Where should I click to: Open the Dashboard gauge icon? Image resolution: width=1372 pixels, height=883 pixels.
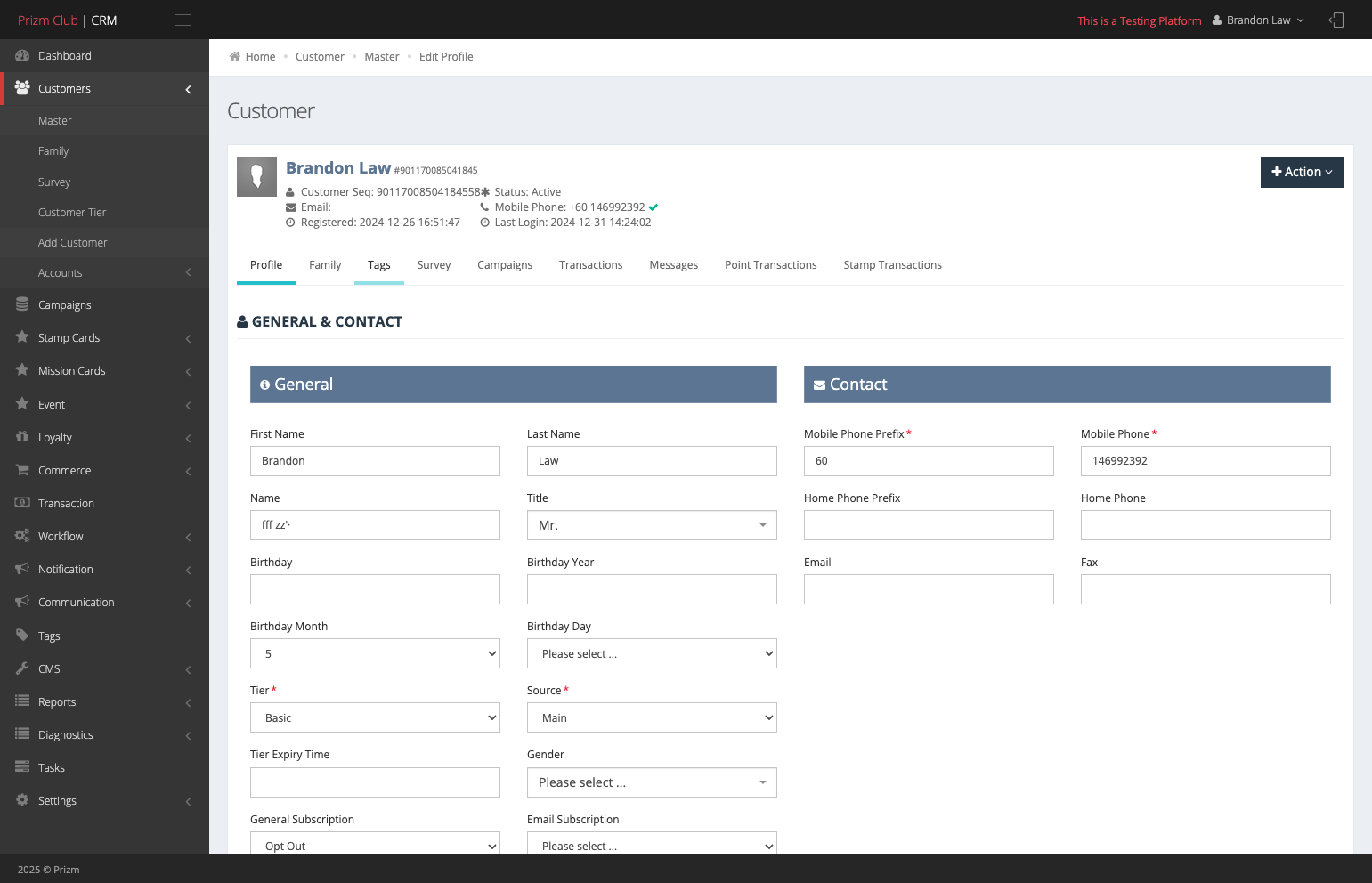click(22, 55)
